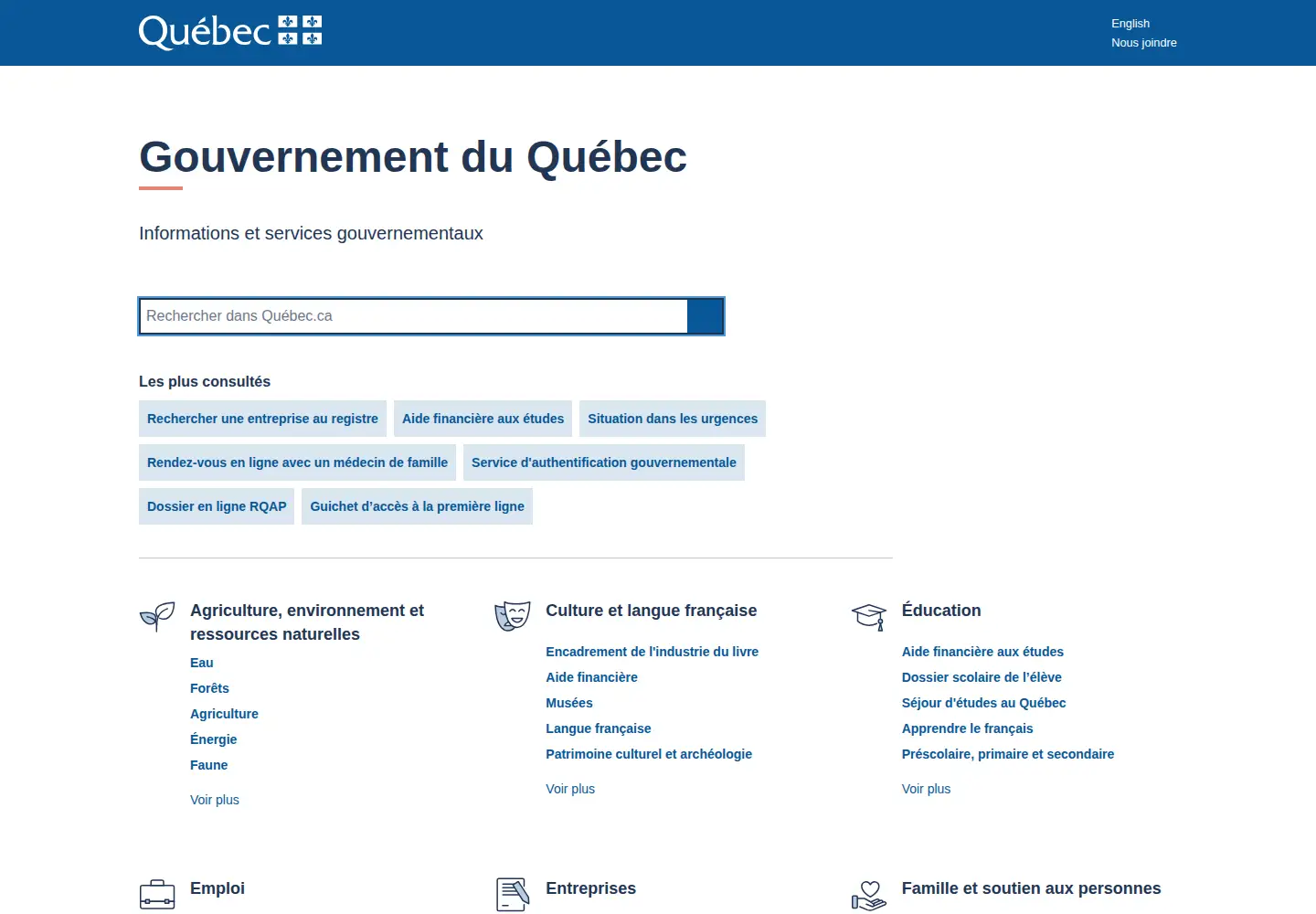This screenshot has height=914, width=1316.
Task: Open Guichet d'accès à la première ligne
Action: [x=417, y=506]
